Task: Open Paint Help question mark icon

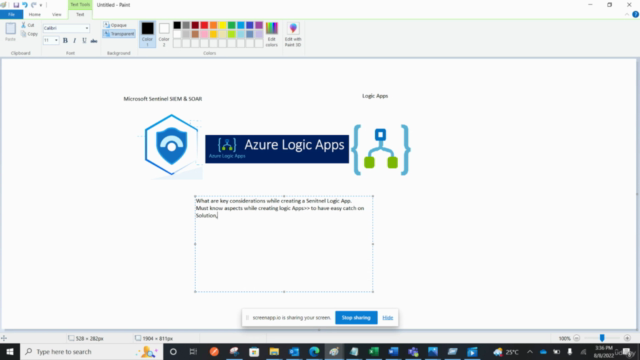Action: coord(636,14)
